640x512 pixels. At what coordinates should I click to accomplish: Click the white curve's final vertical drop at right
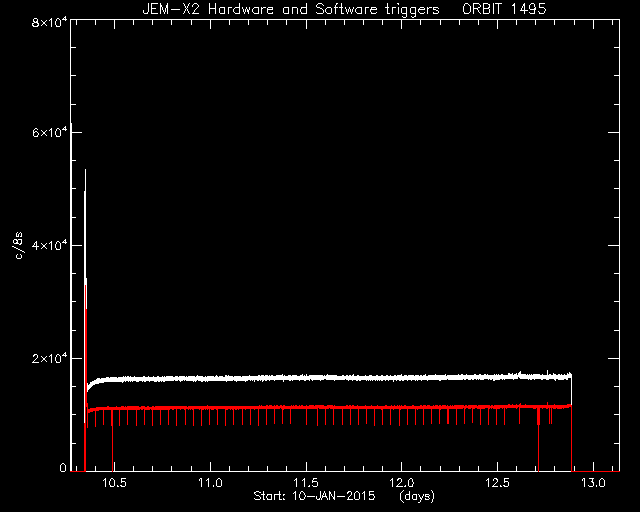571,390
